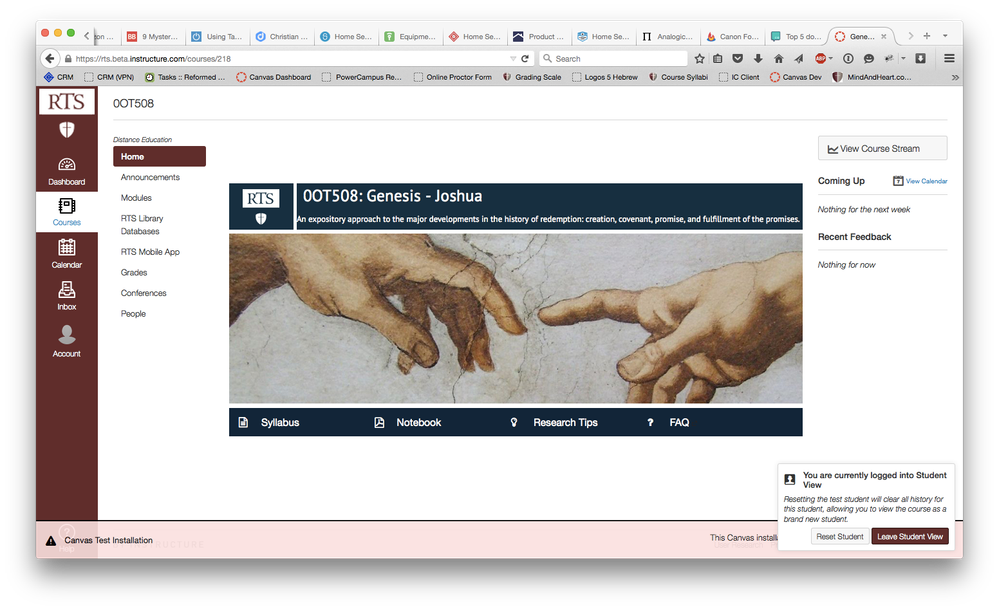Image resolution: width=999 pixels, height=610 pixels.
Task: Click Reset Student button
Action: 840,537
